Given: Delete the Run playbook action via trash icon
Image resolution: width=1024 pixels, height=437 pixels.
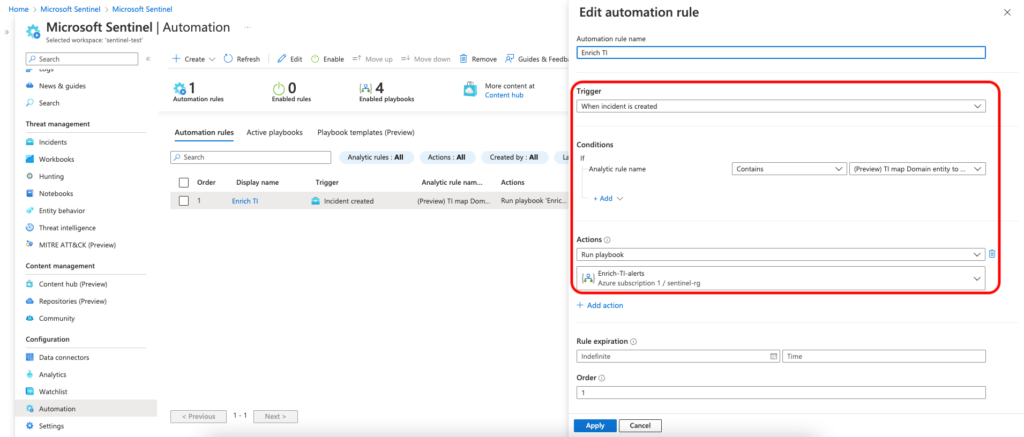Looking at the screenshot, I should (x=992, y=253).
